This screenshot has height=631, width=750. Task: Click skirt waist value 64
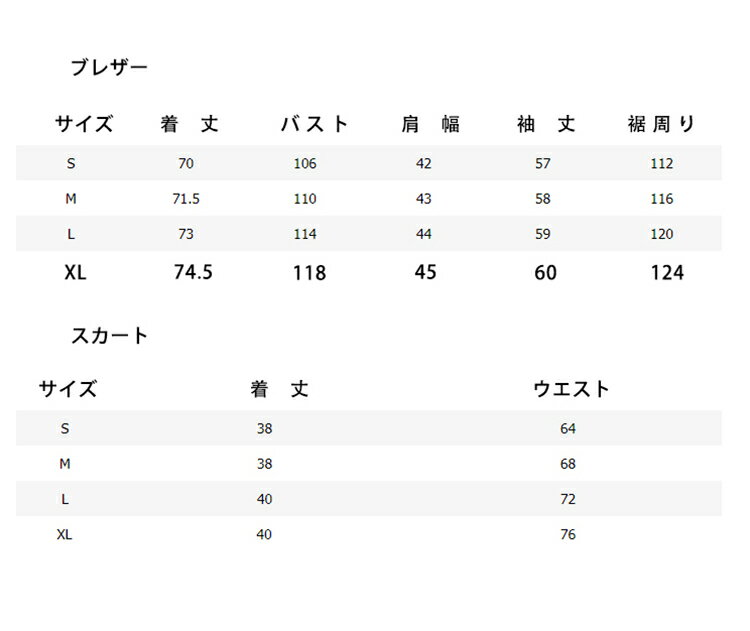pyautogui.click(x=568, y=429)
